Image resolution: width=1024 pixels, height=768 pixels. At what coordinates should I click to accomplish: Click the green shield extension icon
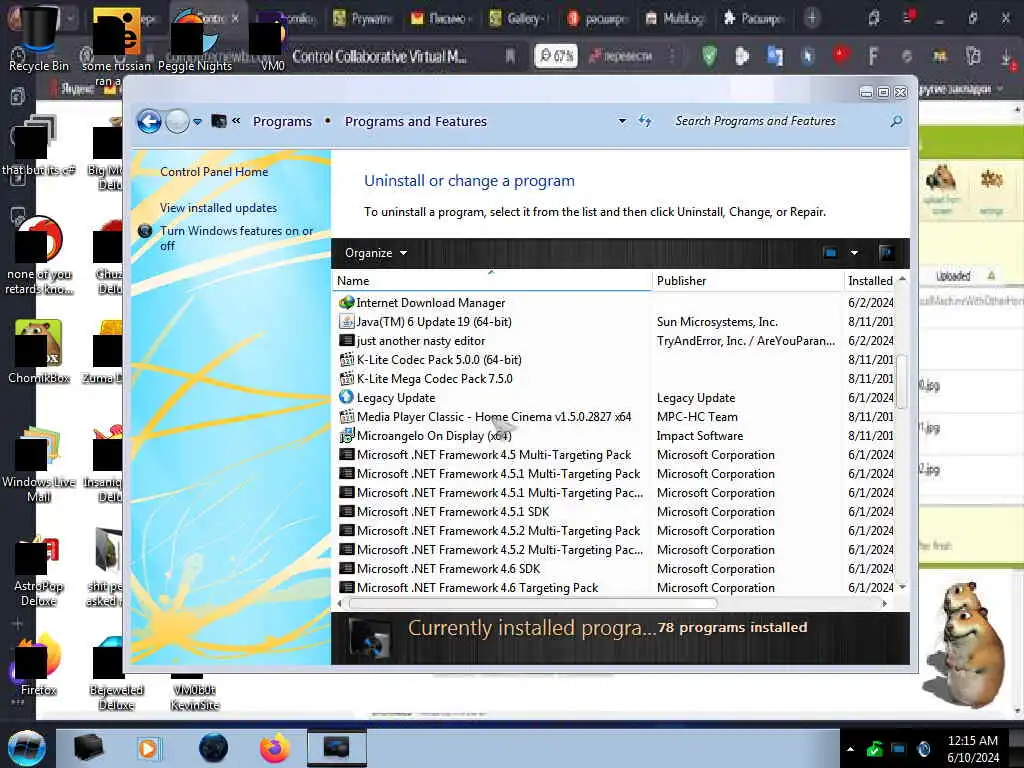[709, 56]
